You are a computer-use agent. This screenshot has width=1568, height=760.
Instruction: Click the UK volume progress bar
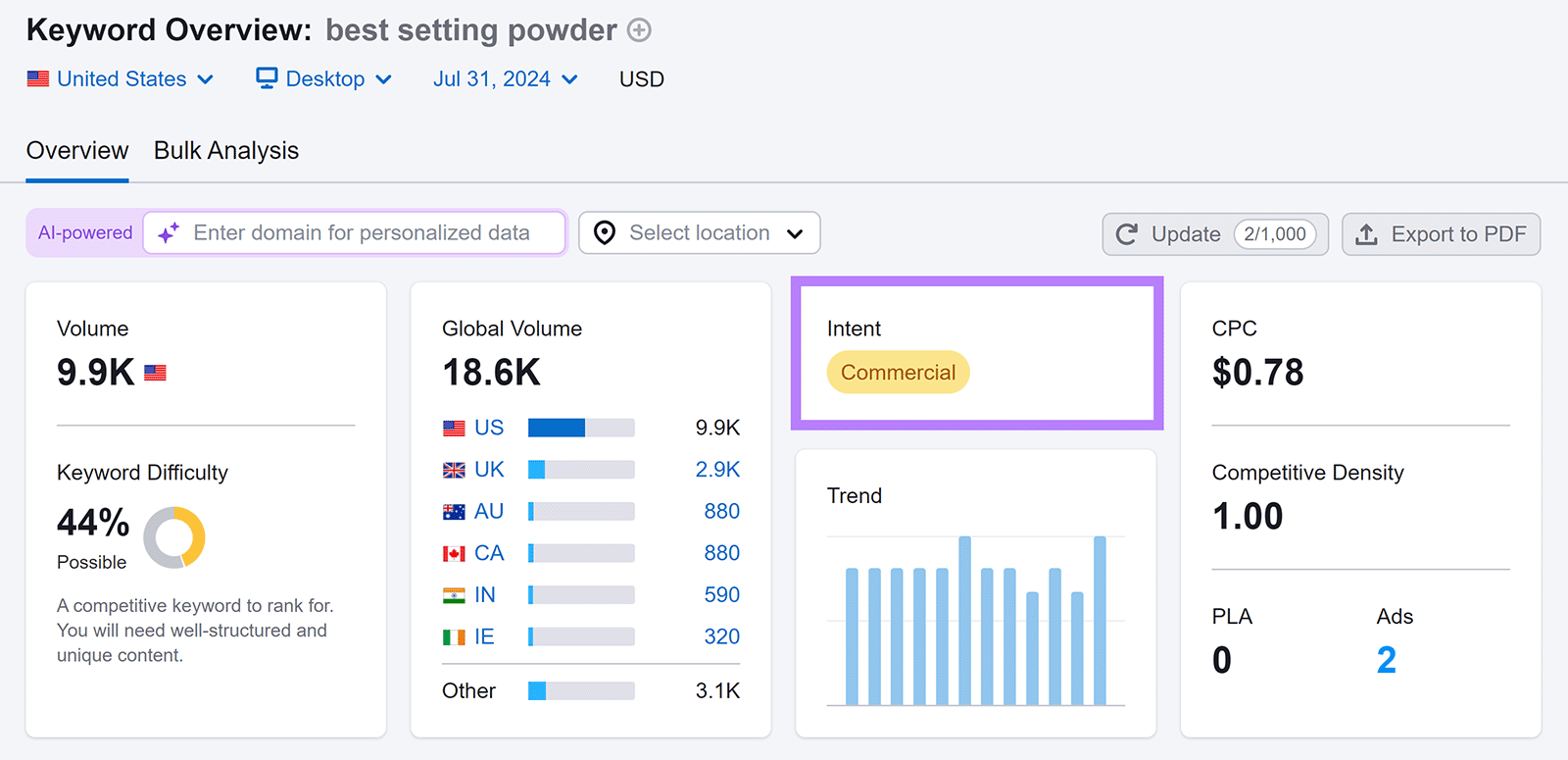point(581,470)
